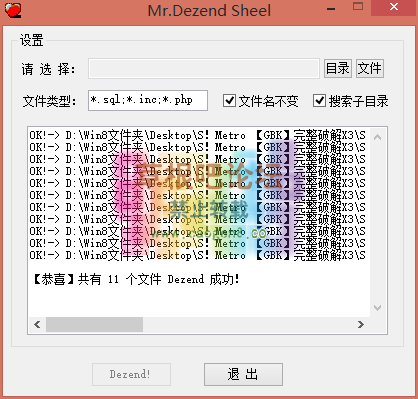Toggle the 文件名不变 checkbox

tap(229, 100)
